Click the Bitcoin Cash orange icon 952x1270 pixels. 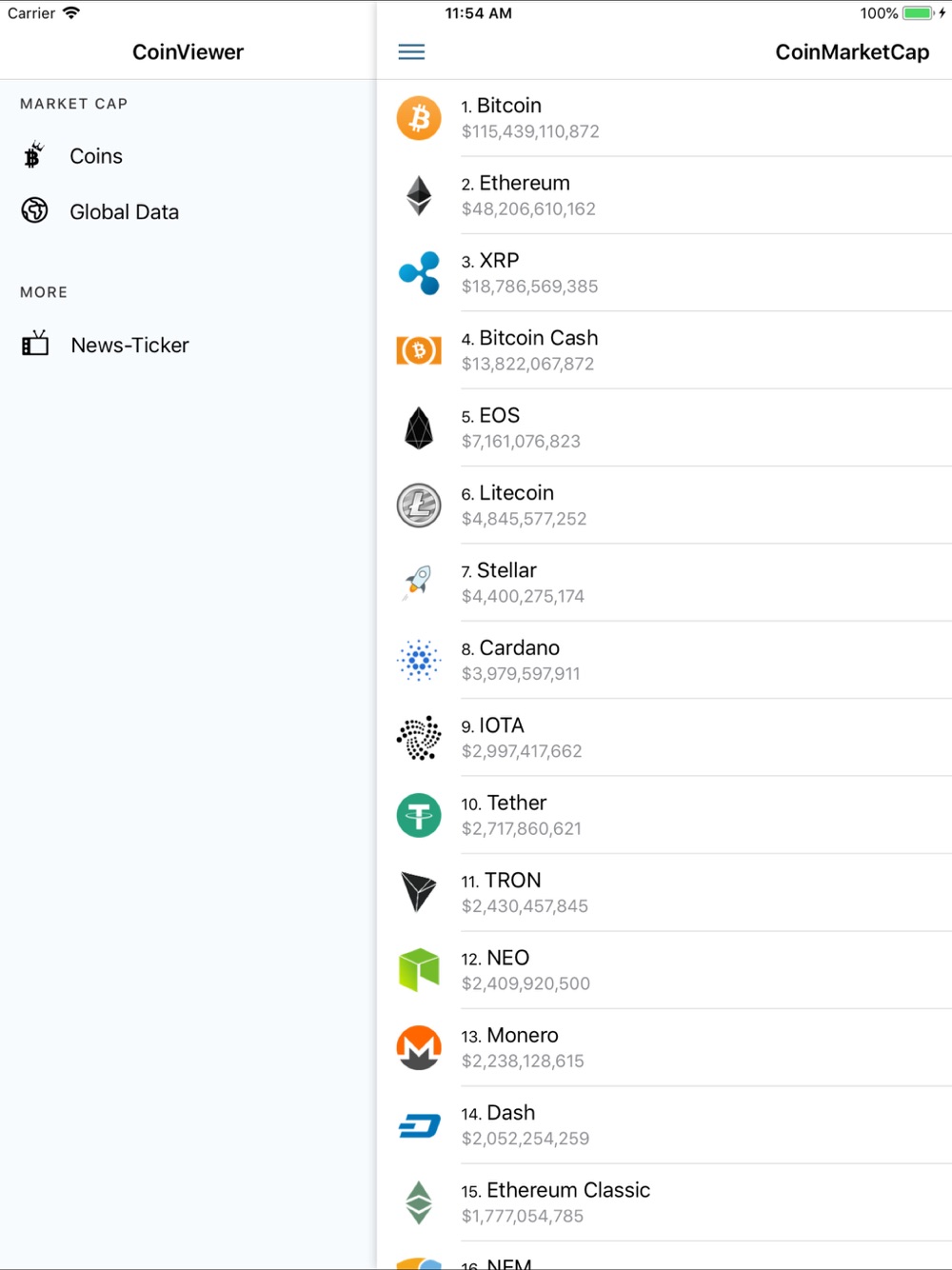click(419, 350)
